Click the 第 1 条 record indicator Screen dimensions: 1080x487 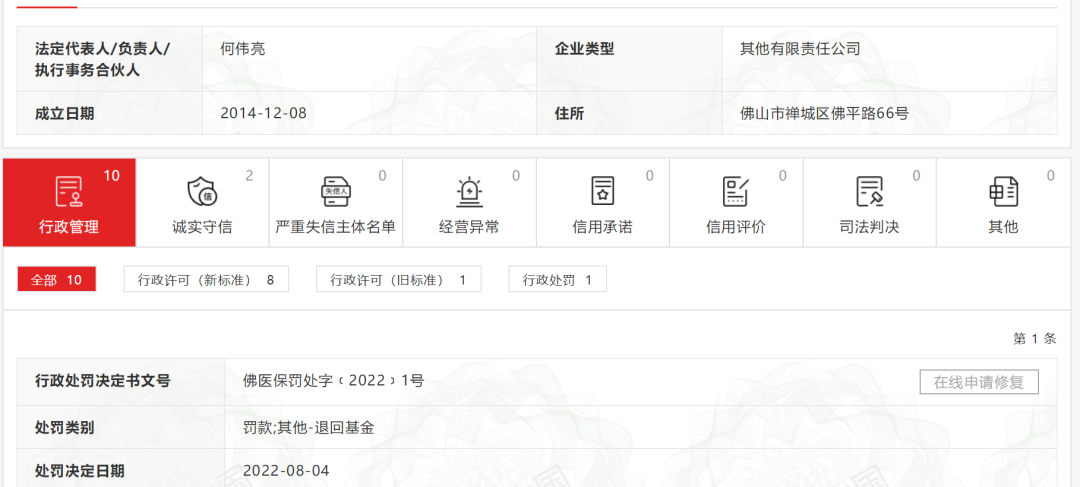[x=1035, y=338]
